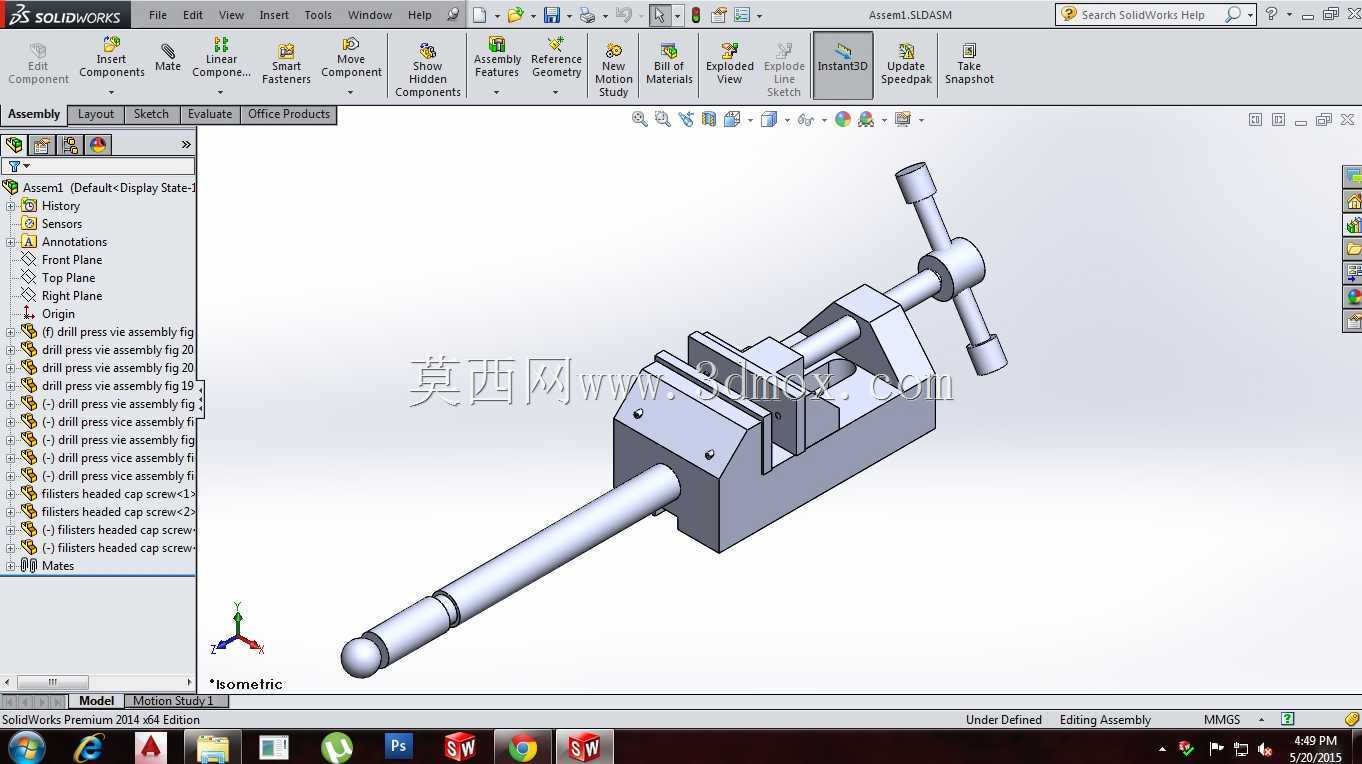Switch to the Office Products tab
Viewport: 1362px width, 764px height.
289,114
